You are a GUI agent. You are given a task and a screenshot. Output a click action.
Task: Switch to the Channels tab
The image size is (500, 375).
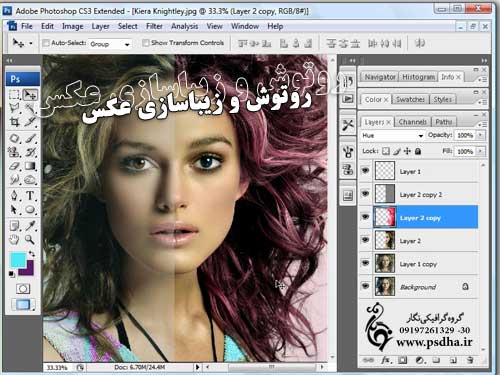point(413,122)
